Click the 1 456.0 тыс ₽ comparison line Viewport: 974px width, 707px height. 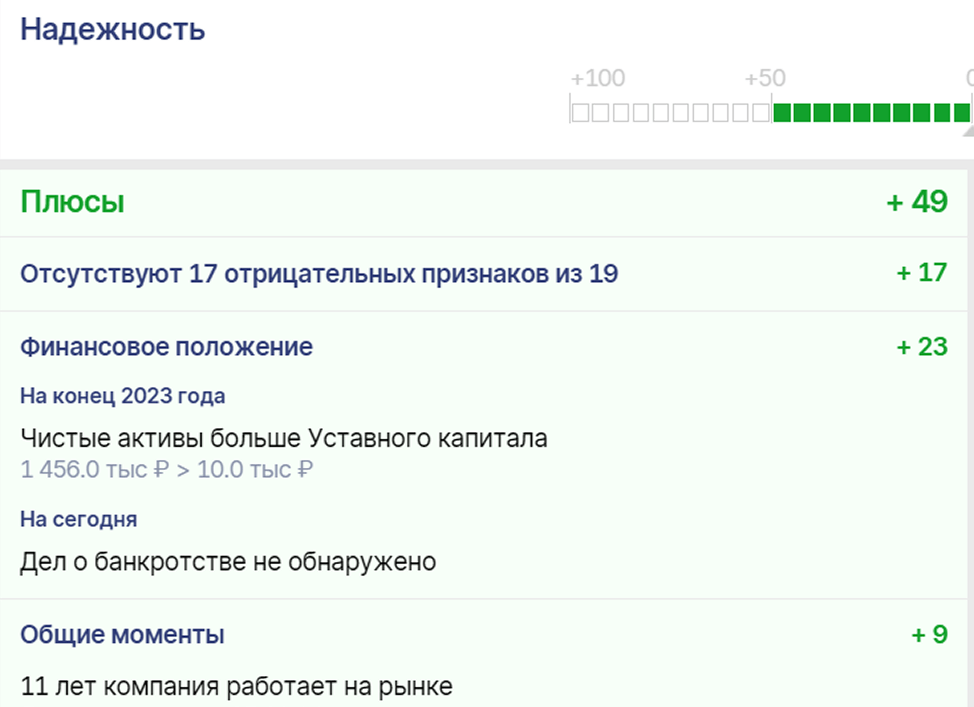click(166, 470)
